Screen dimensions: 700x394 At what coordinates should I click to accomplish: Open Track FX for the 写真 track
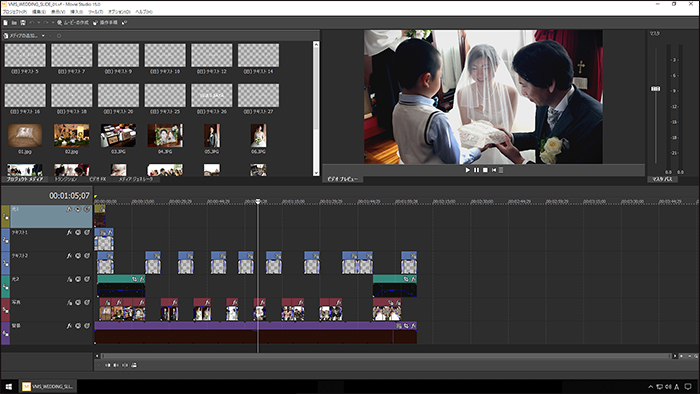[x=69, y=303]
